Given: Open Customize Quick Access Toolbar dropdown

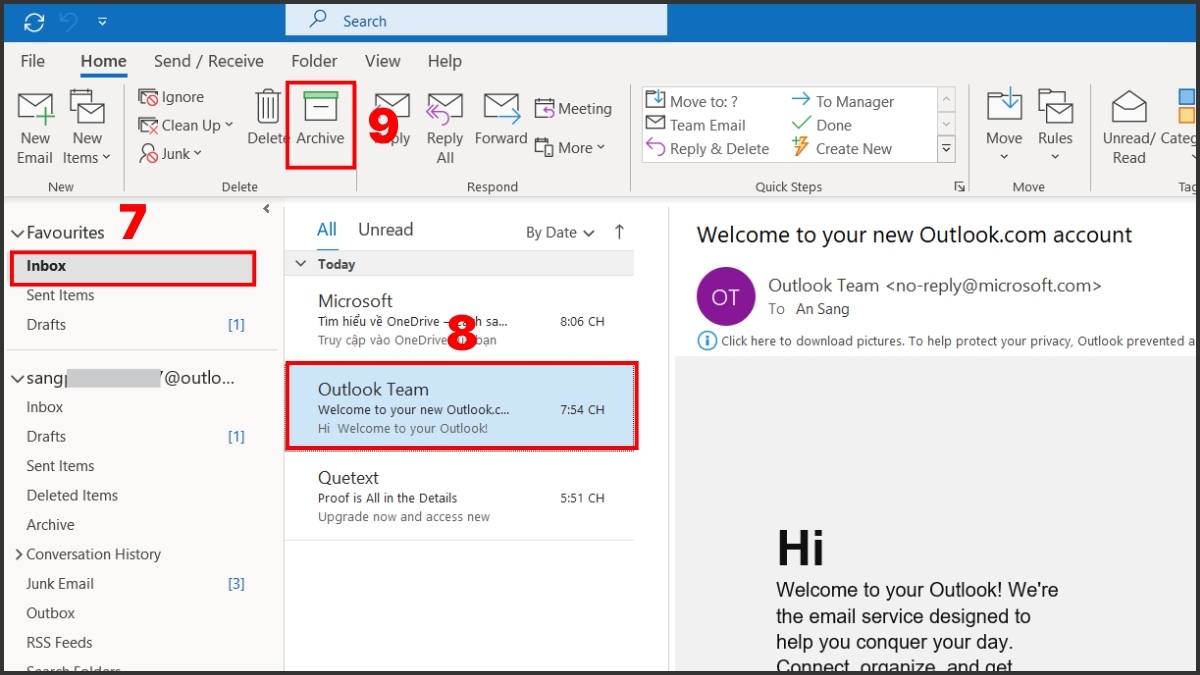Looking at the screenshot, I should pyautogui.click(x=102, y=20).
